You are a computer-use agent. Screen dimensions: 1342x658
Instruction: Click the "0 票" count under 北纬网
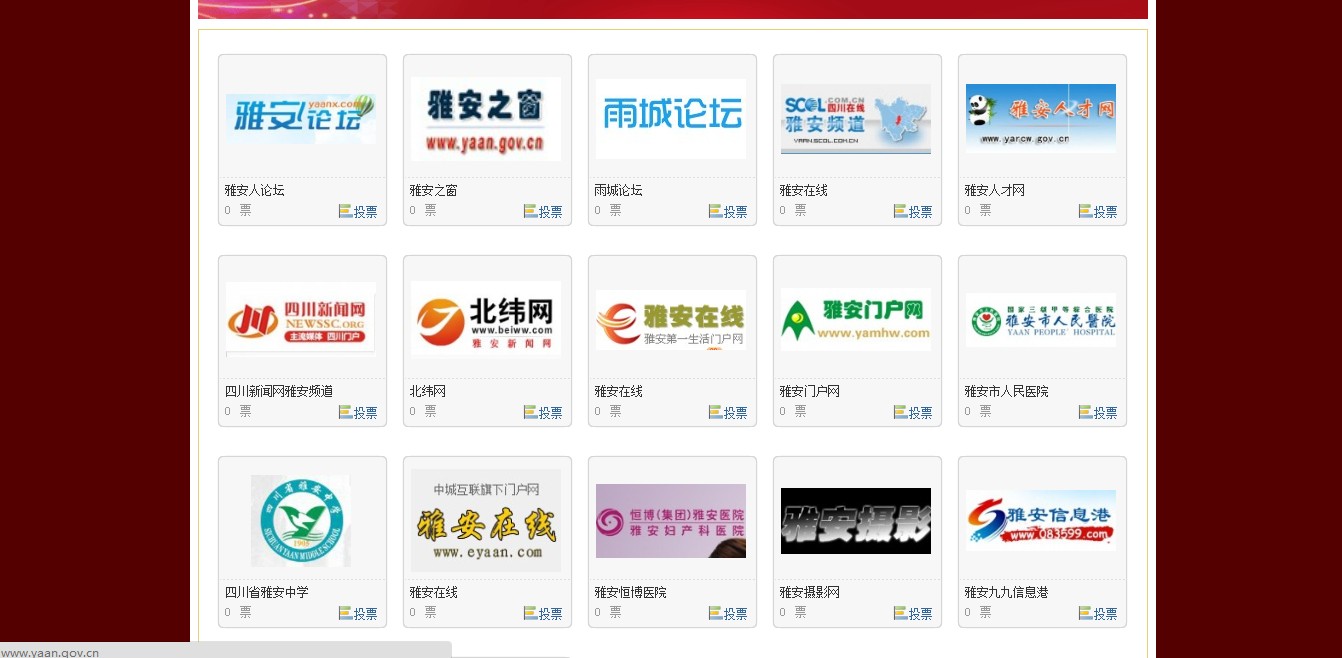pos(423,411)
